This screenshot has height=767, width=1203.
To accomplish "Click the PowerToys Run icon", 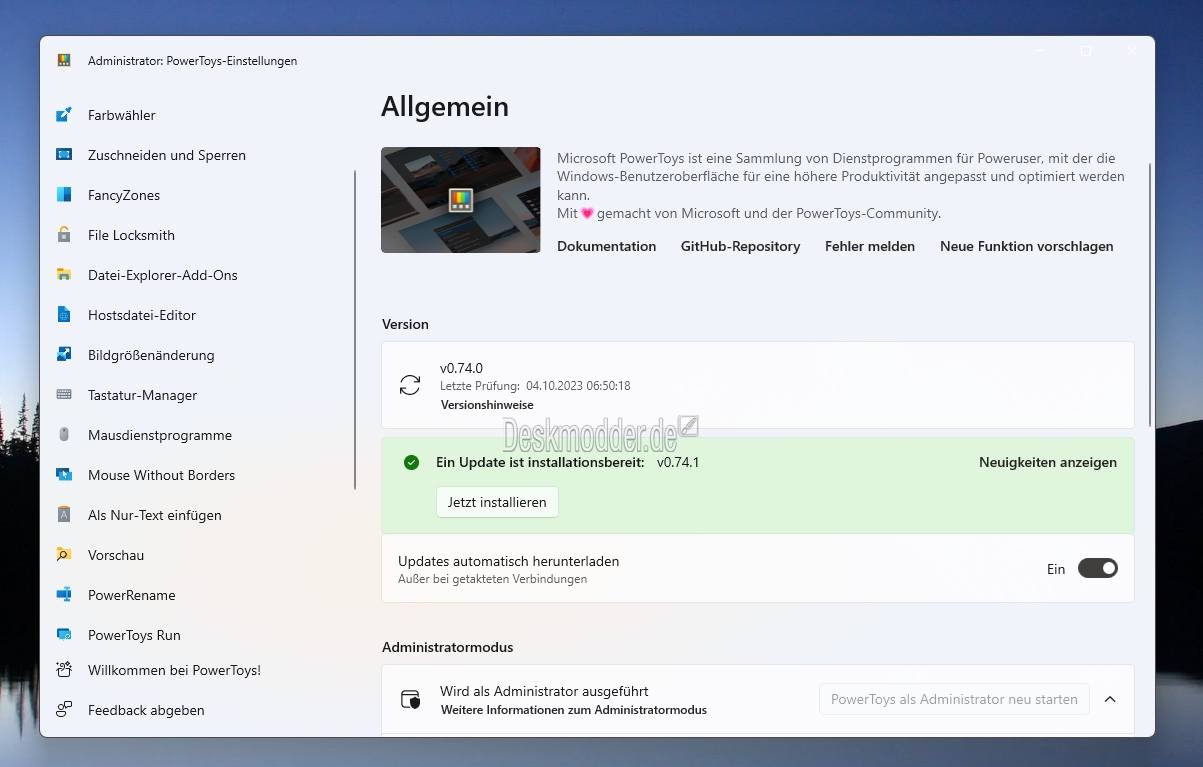I will pos(64,635).
